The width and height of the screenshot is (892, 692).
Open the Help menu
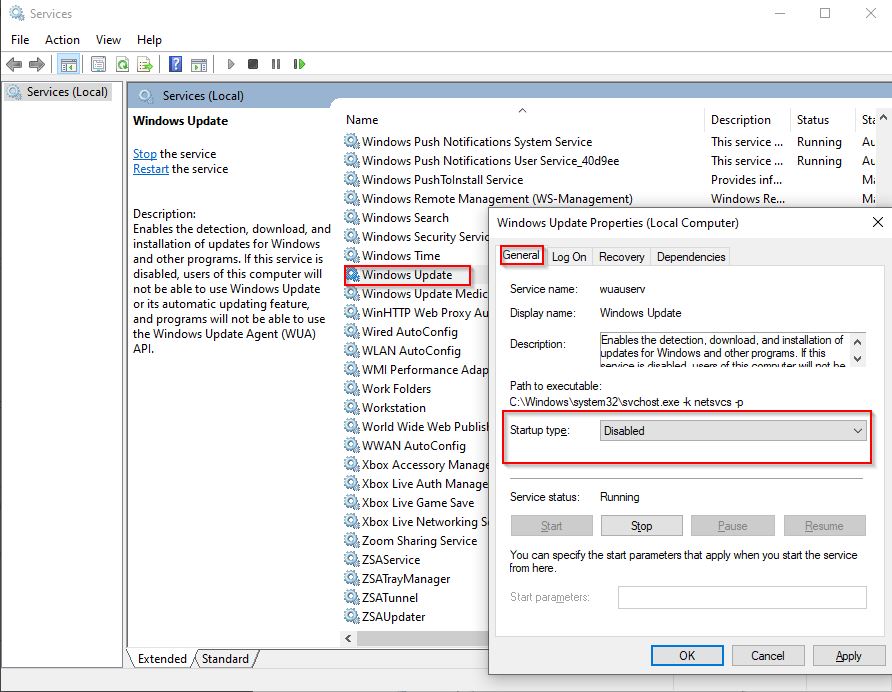(x=149, y=40)
